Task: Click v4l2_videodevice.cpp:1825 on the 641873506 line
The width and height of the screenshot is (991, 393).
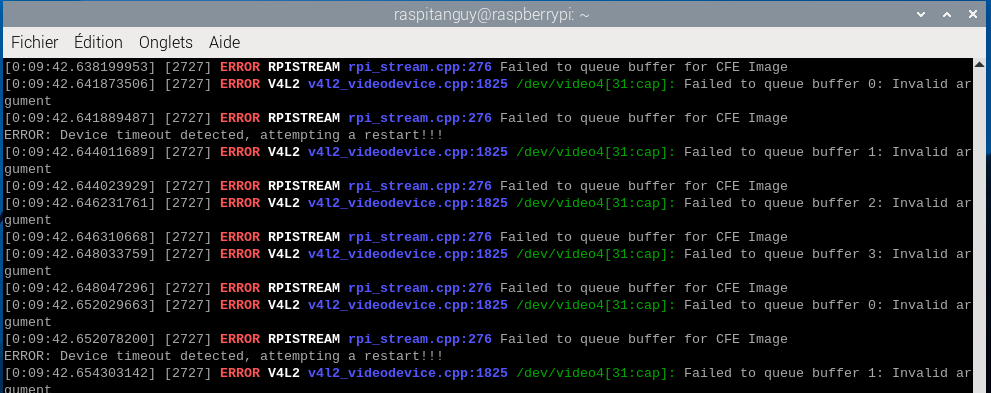Action: tap(408, 84)
